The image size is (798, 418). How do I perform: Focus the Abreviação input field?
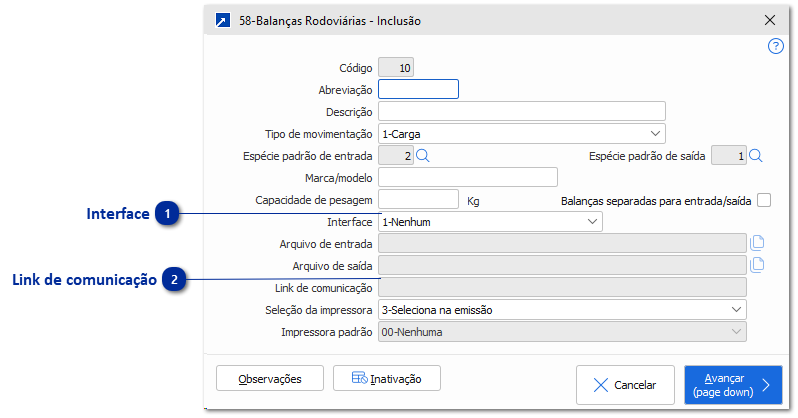click(418, 89)
